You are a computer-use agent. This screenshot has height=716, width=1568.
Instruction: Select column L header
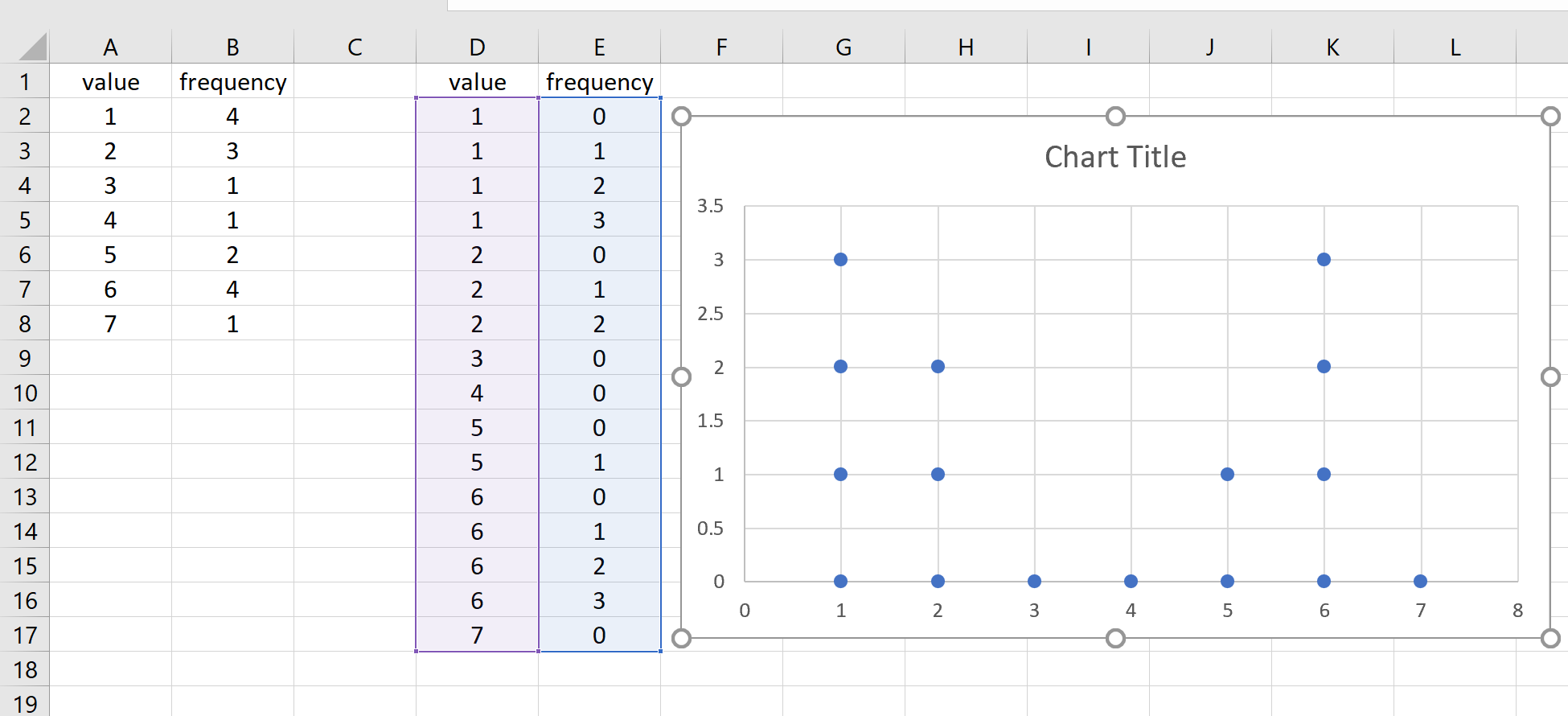pyautogui.click(x=1455, y=47)
